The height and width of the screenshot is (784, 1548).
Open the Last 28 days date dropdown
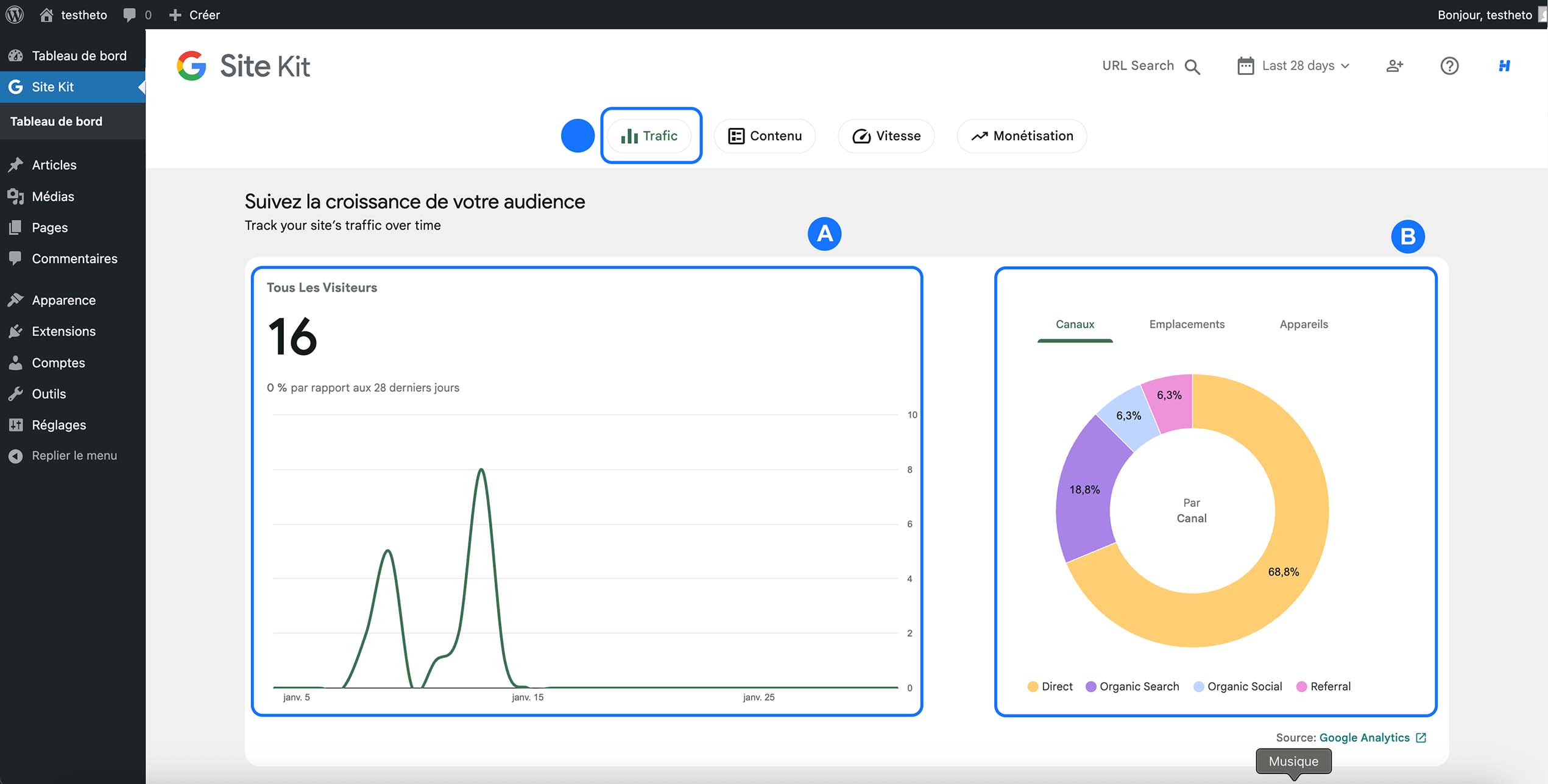(1295, 65)
